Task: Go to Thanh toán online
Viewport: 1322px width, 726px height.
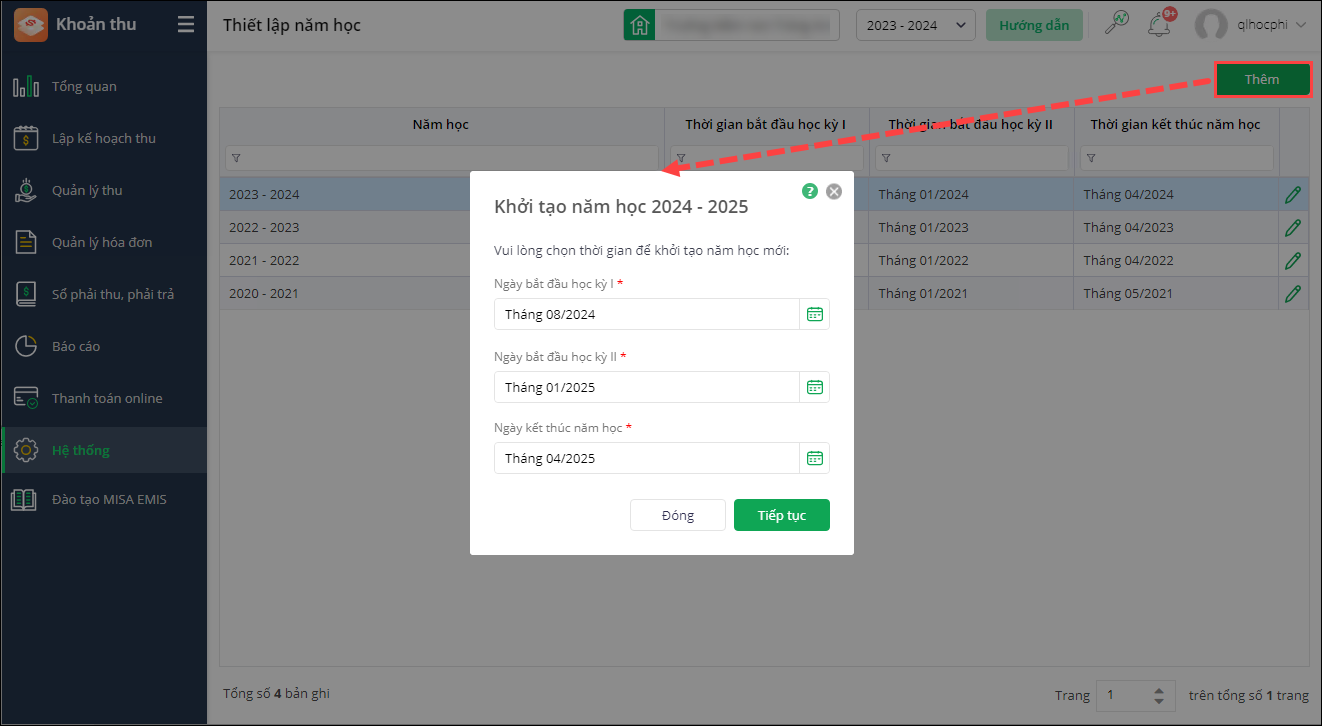Action: [104, 399]
